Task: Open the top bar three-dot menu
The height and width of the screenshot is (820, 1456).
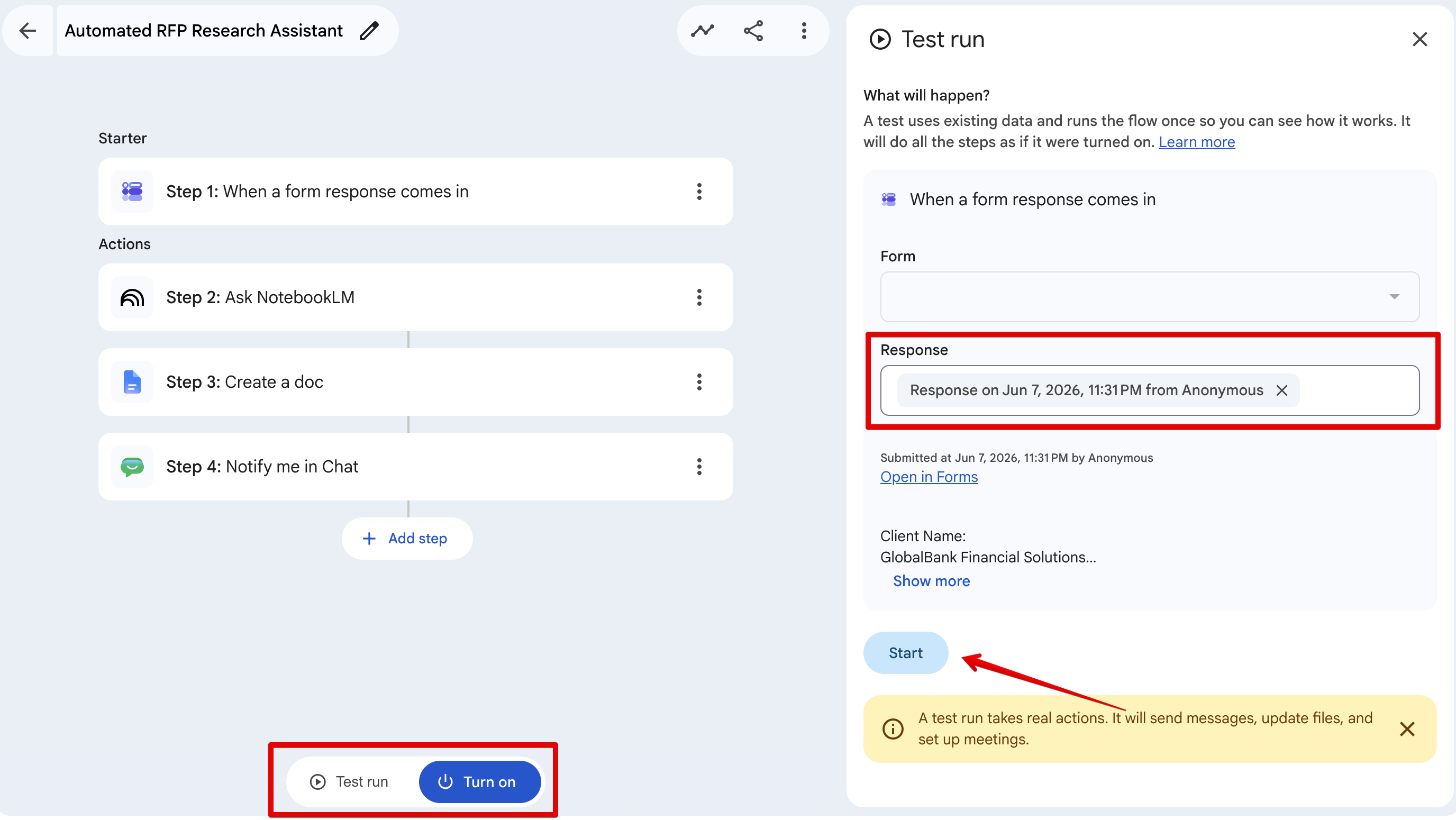Action: (x=804, y=31)
